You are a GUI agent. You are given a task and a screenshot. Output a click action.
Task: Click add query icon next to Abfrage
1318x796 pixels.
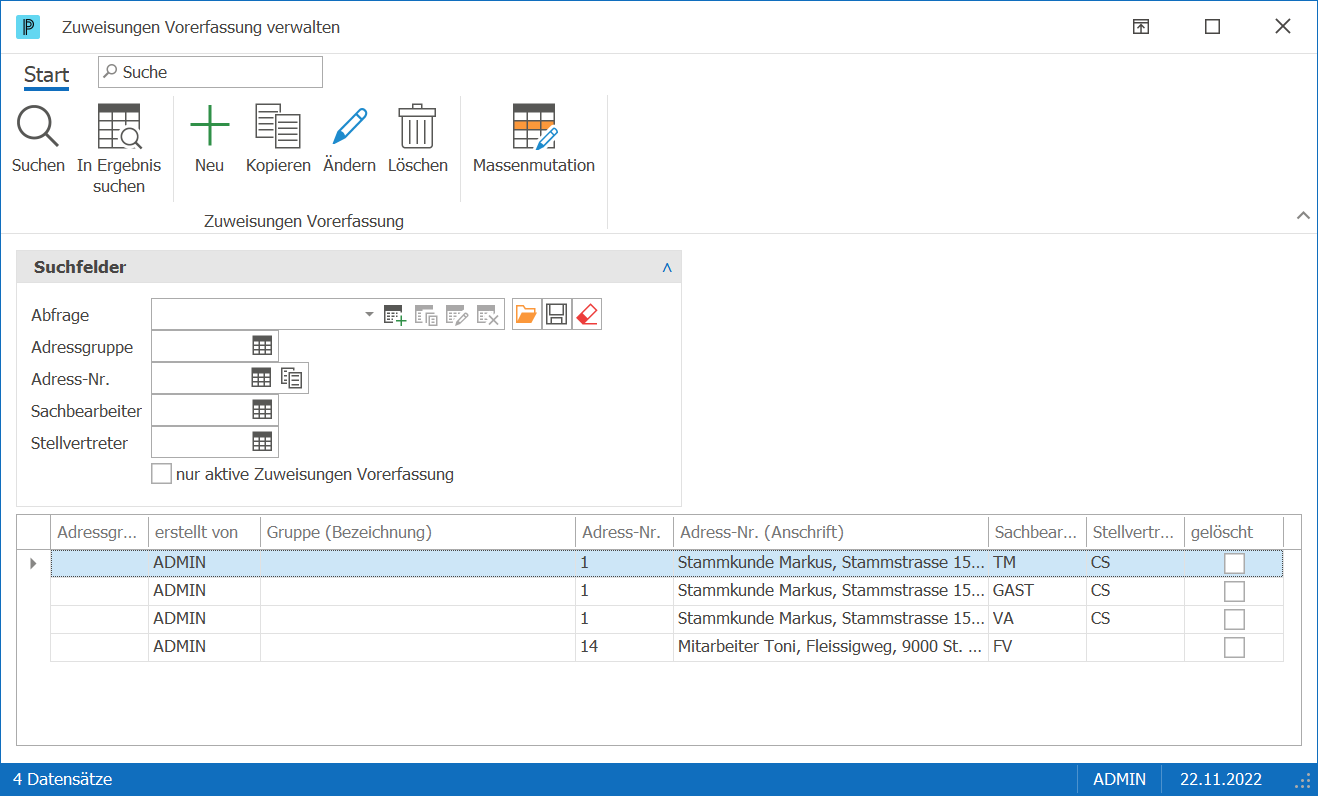click(395, 315)
